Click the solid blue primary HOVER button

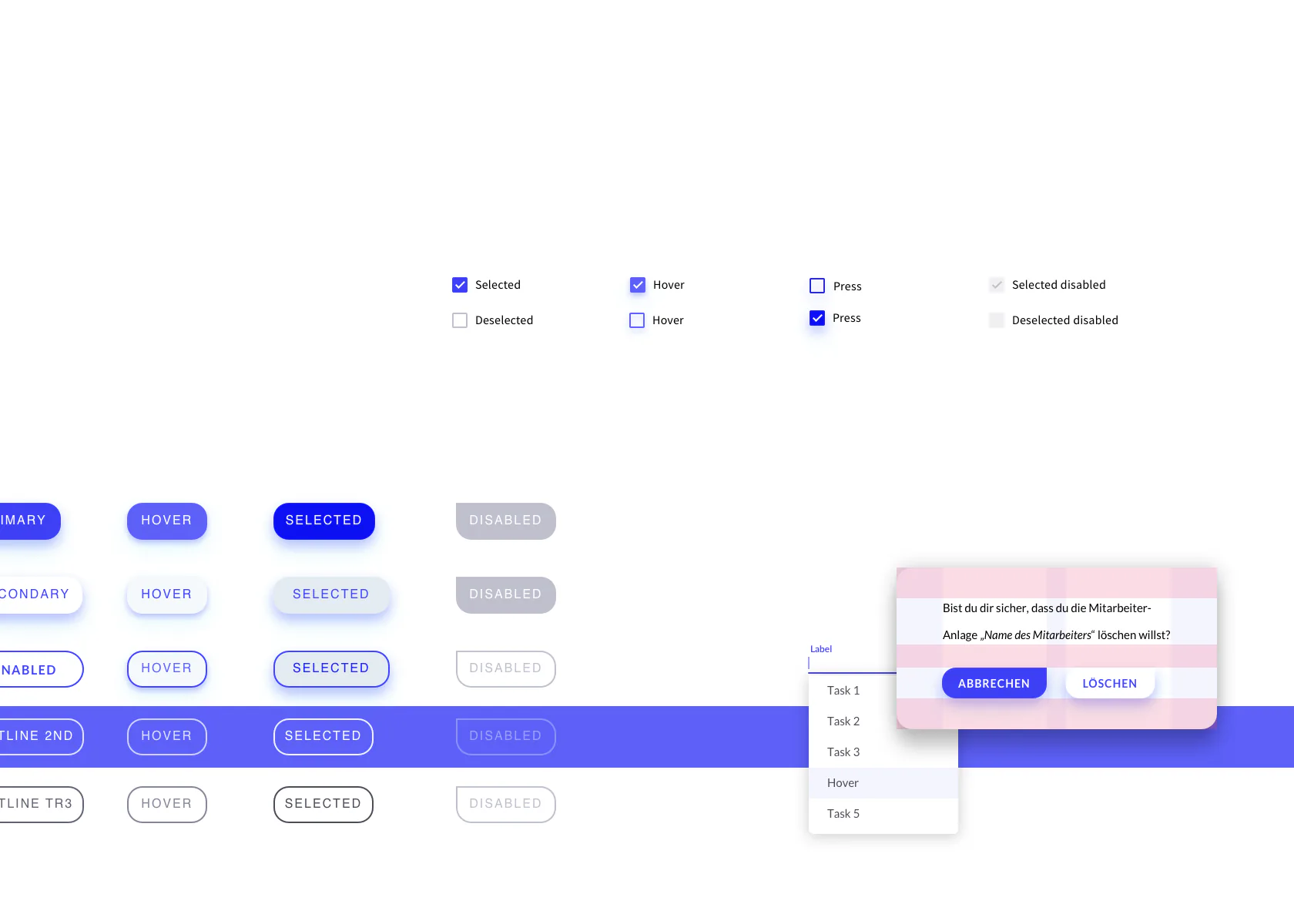coord(167,521)
